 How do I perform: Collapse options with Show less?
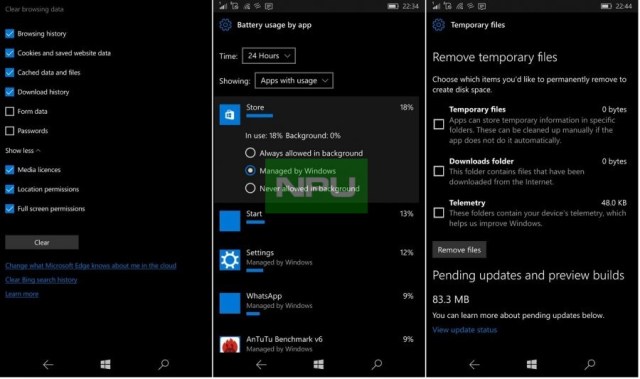click(23, 151)
